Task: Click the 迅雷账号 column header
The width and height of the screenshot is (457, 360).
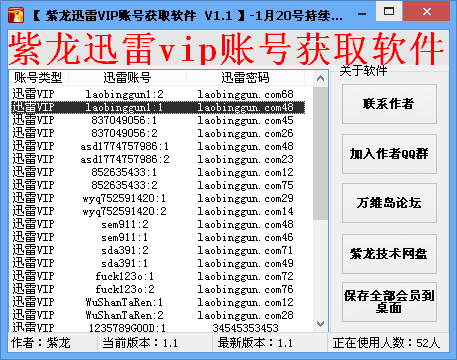Action: click(127, 78)
